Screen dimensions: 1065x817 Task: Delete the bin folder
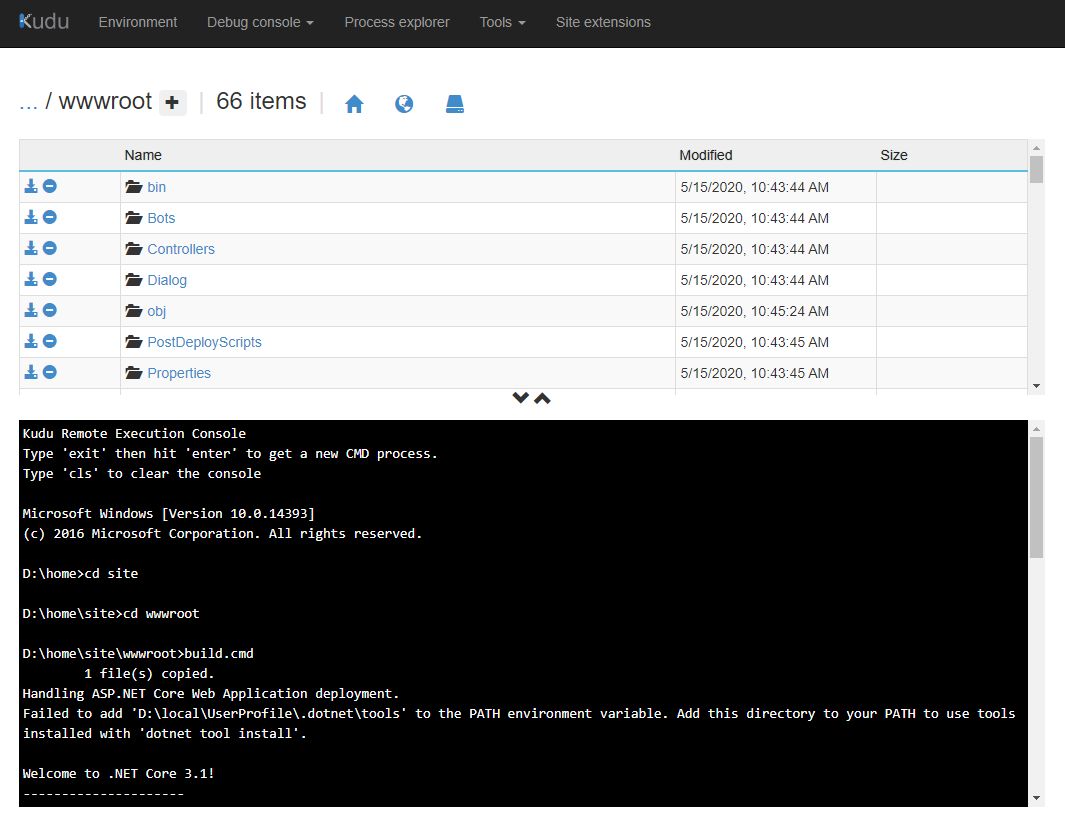tap(50, 186)
